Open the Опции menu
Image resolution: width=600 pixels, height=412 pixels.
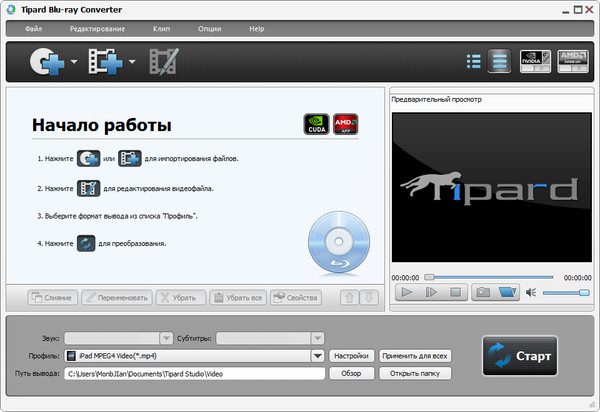209,29
